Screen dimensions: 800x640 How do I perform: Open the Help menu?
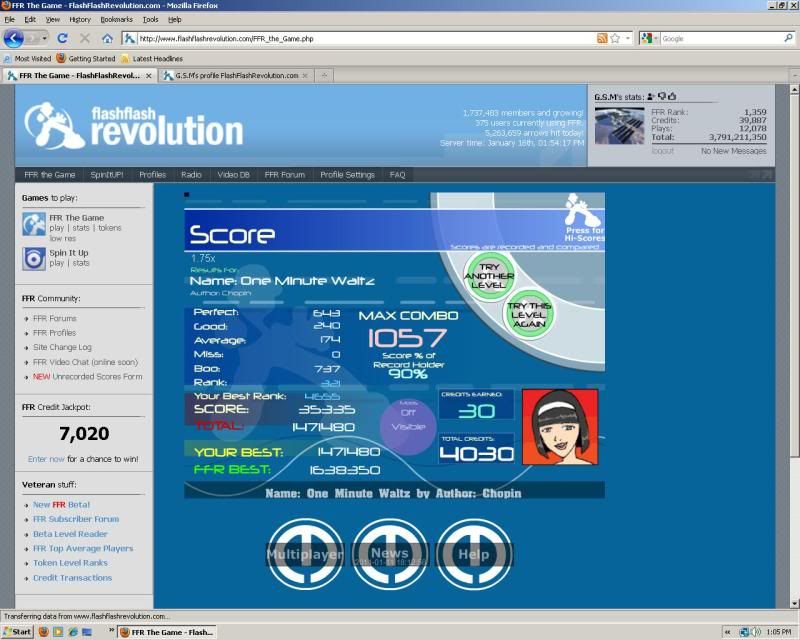pyautogui.click(x=174, y=19)
